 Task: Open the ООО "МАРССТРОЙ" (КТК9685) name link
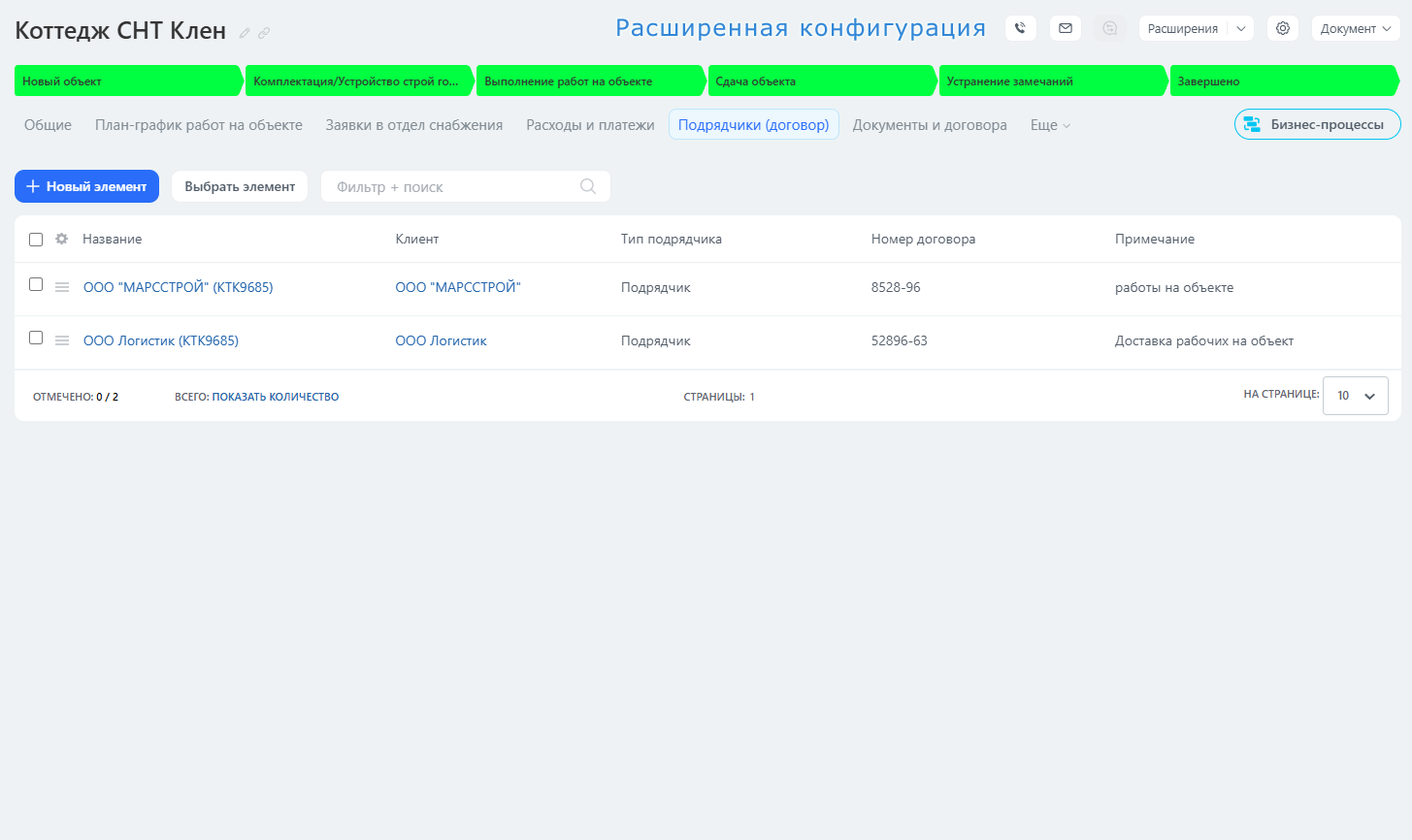(179, 287)
